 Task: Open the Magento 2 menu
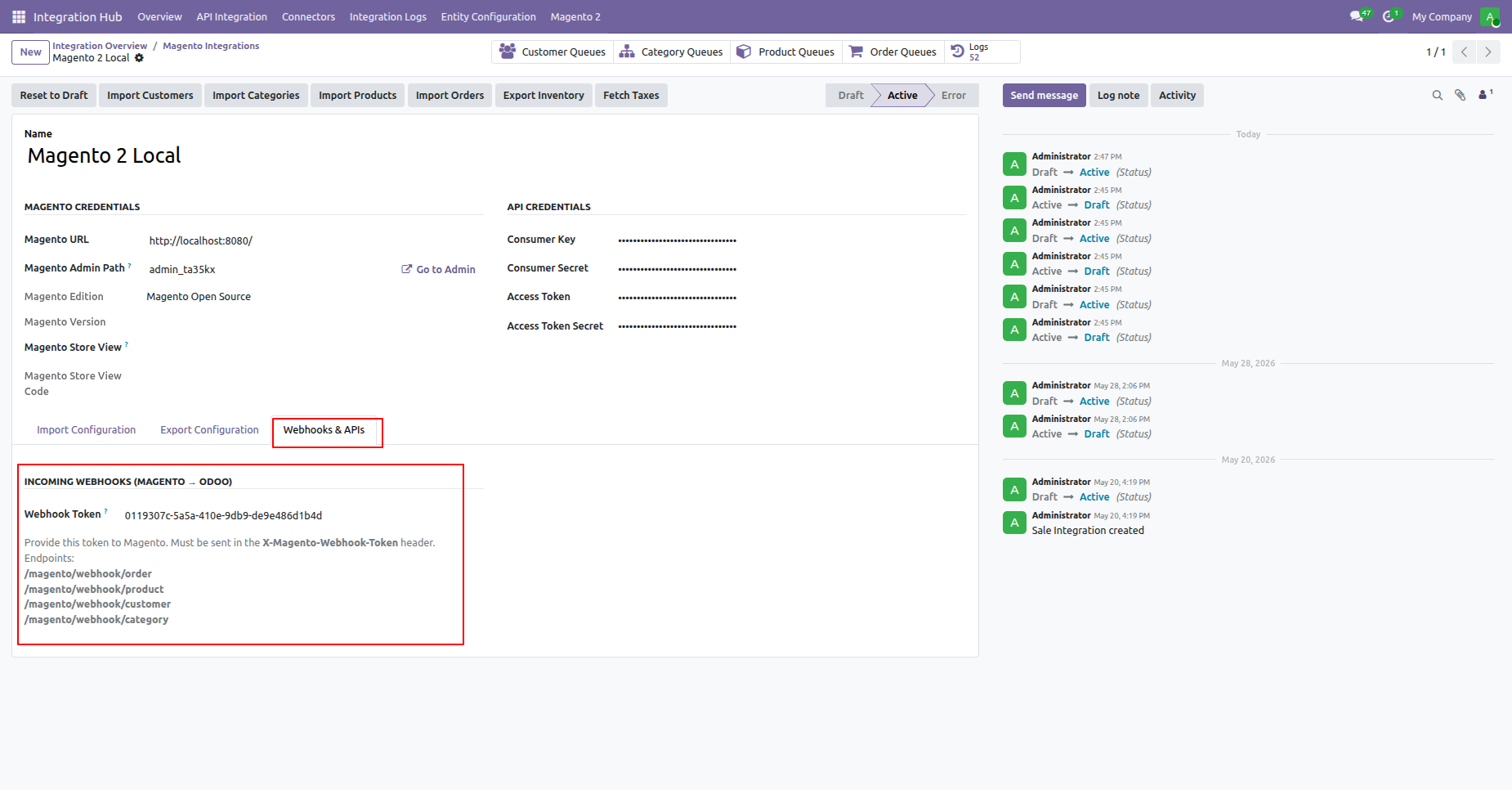[x=575, y=16]
